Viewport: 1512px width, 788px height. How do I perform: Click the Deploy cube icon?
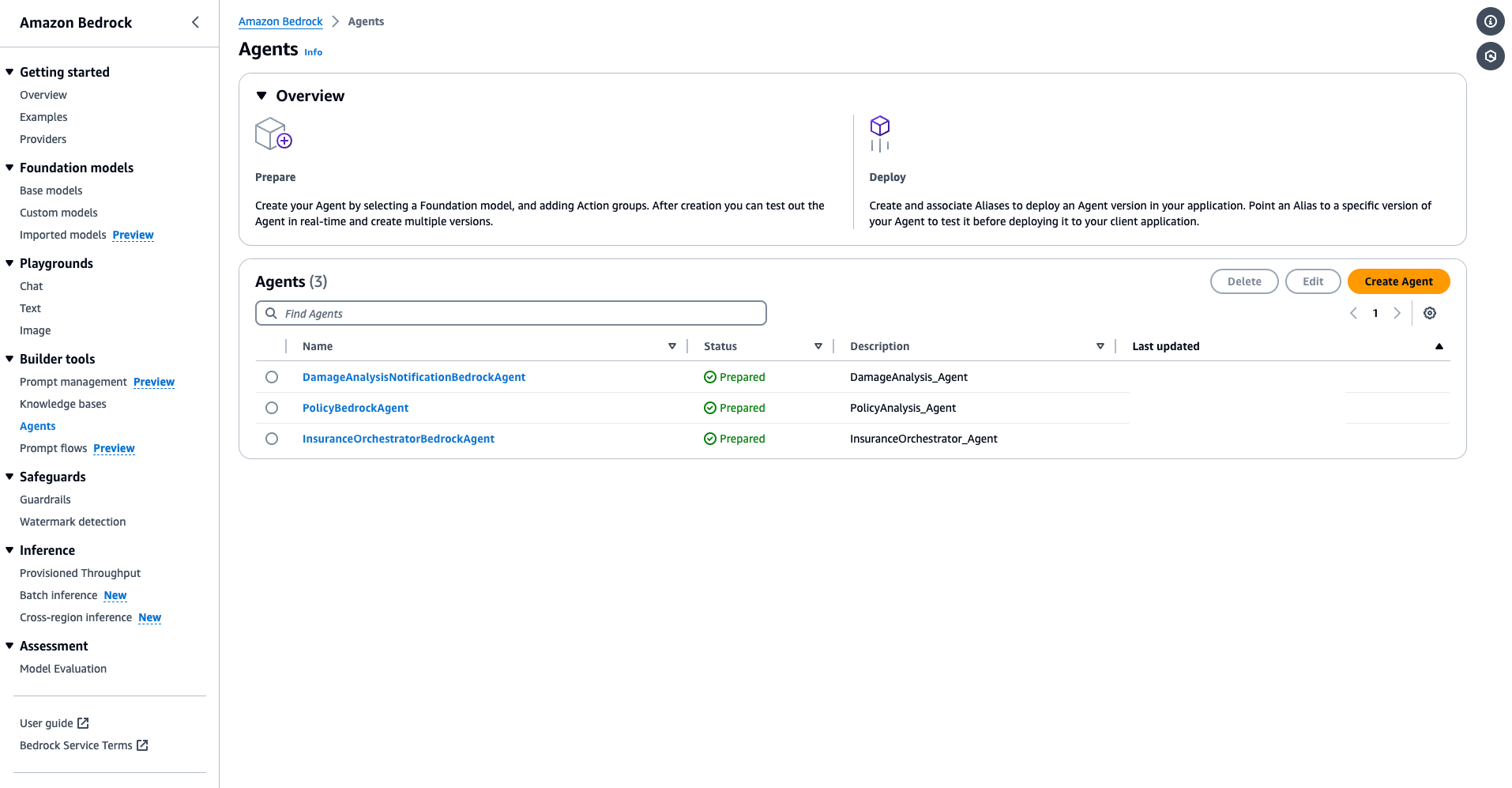tap(880, 134)
